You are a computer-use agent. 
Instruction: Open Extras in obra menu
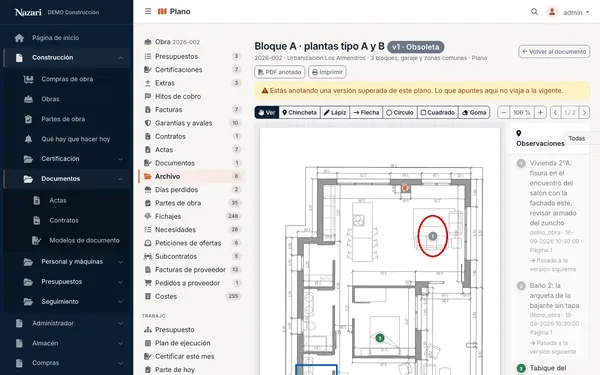(x=191, y=83)
